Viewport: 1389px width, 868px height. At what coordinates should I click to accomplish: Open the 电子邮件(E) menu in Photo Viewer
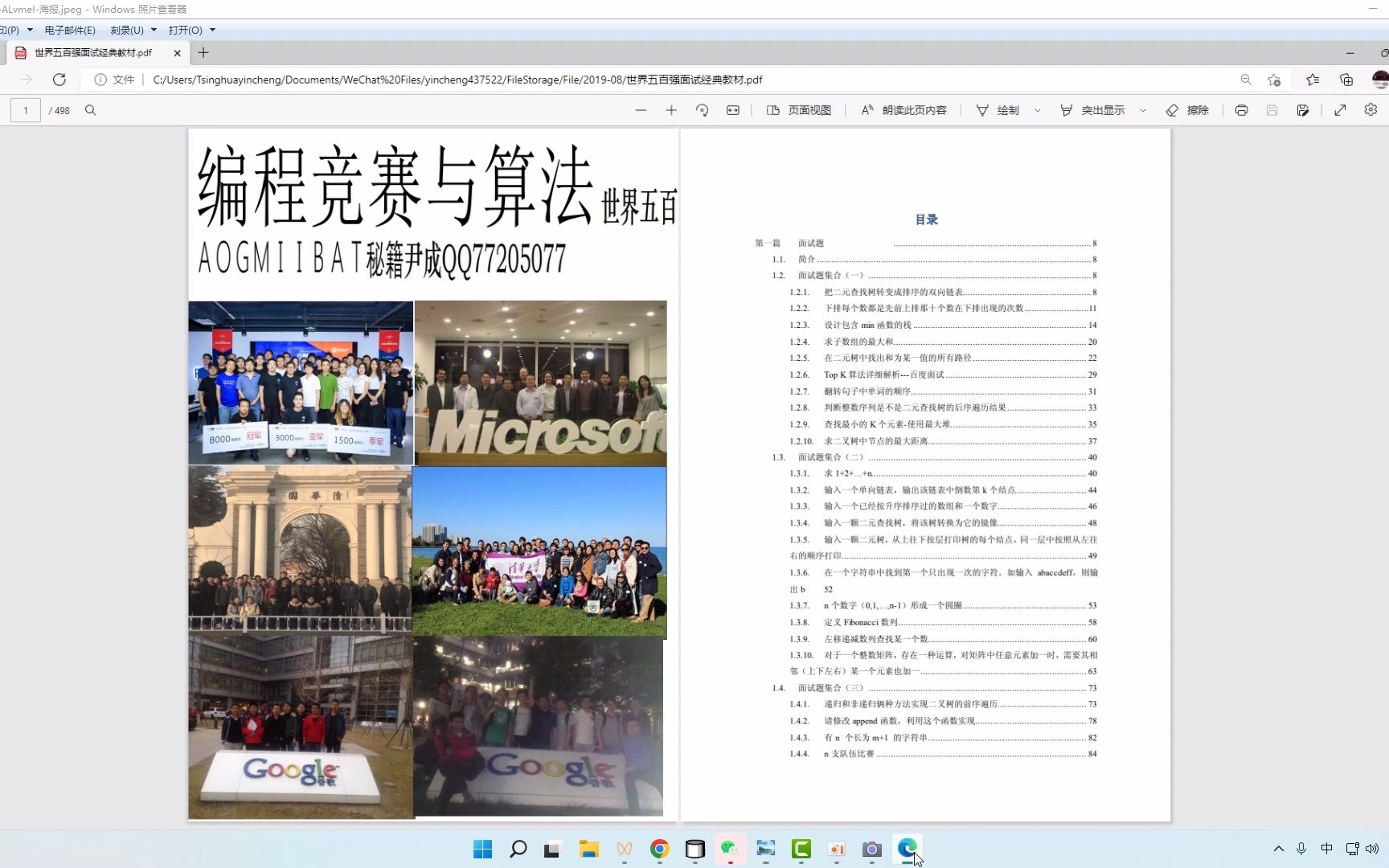click(x=70, y=30)
